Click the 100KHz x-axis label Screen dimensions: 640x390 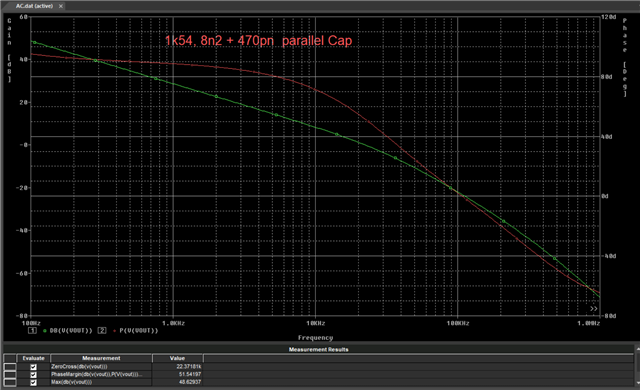458,323
